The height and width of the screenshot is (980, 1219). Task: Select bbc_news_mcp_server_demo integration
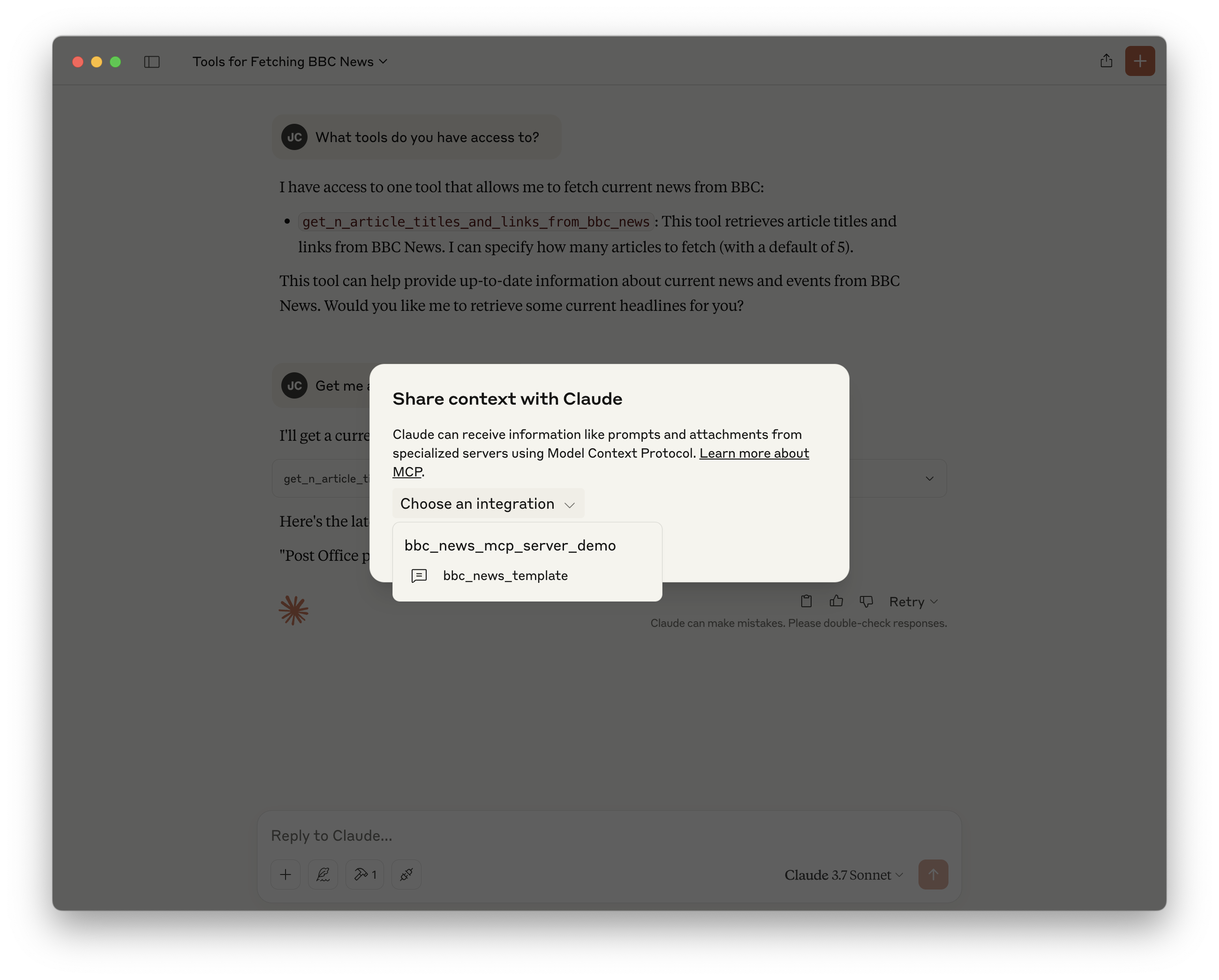click(x=510, y=546)
